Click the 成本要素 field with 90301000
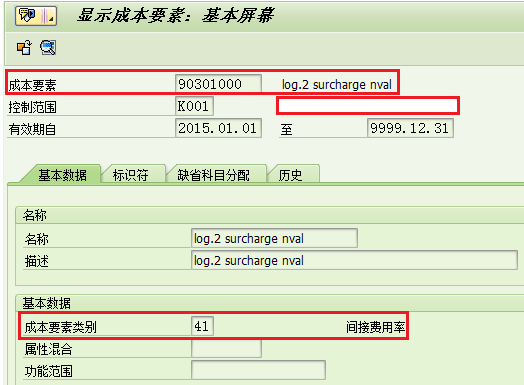The height and width of the screenshot is (385, 524). tap(218, 84)
